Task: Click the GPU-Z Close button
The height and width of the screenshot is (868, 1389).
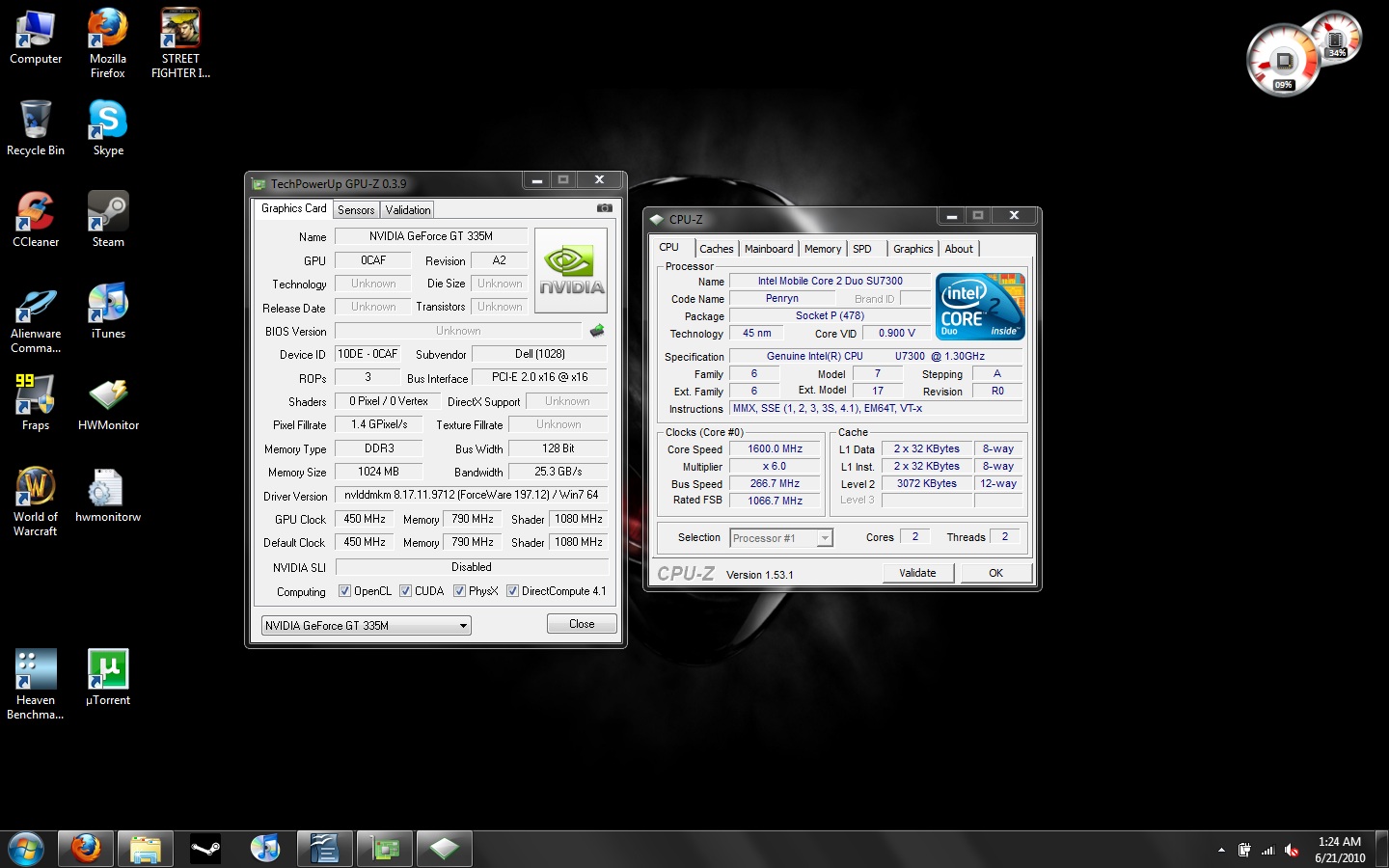Action: (x=582, y=624)
